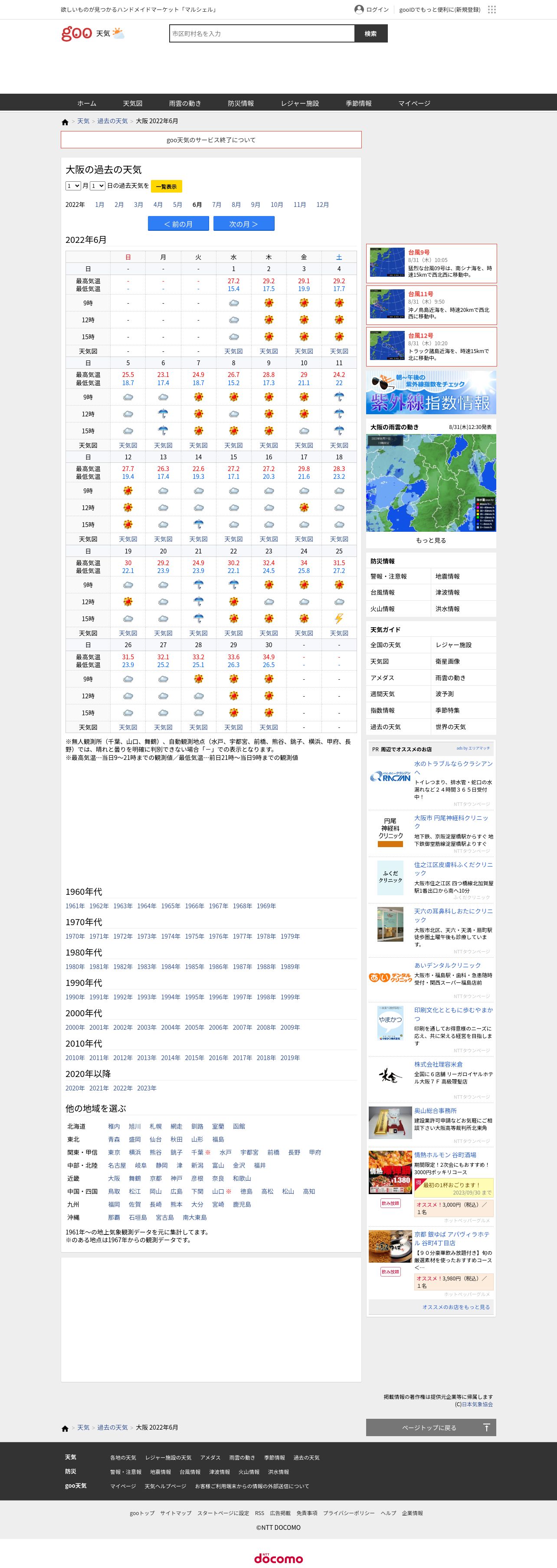Go to next month with 次の月
Screen dimensions: 557x1568
243,224
